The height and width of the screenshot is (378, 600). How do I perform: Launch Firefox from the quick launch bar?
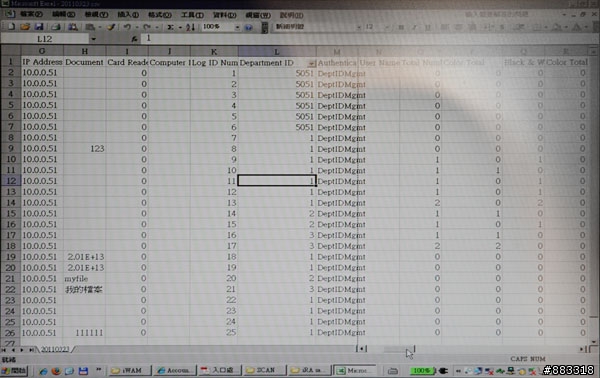(56, 370)
